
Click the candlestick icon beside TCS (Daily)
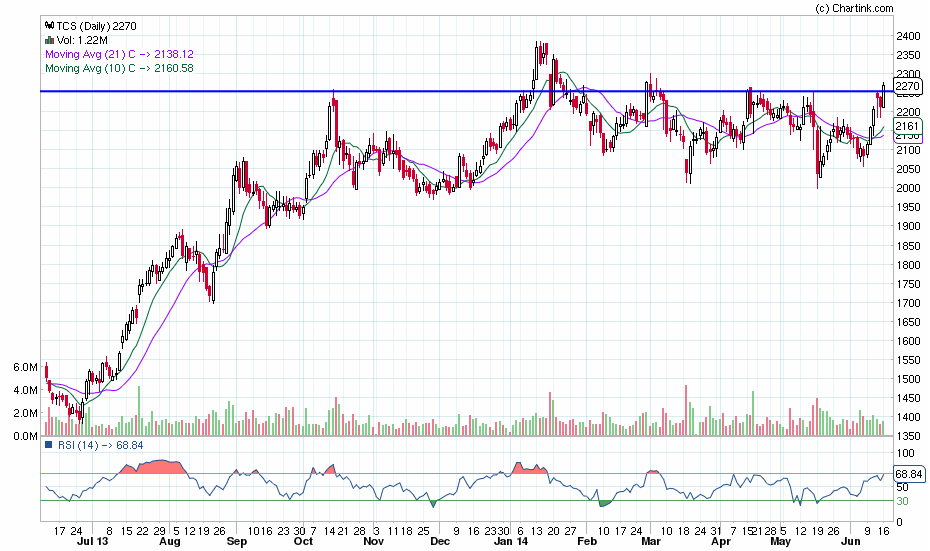point(49,26)
